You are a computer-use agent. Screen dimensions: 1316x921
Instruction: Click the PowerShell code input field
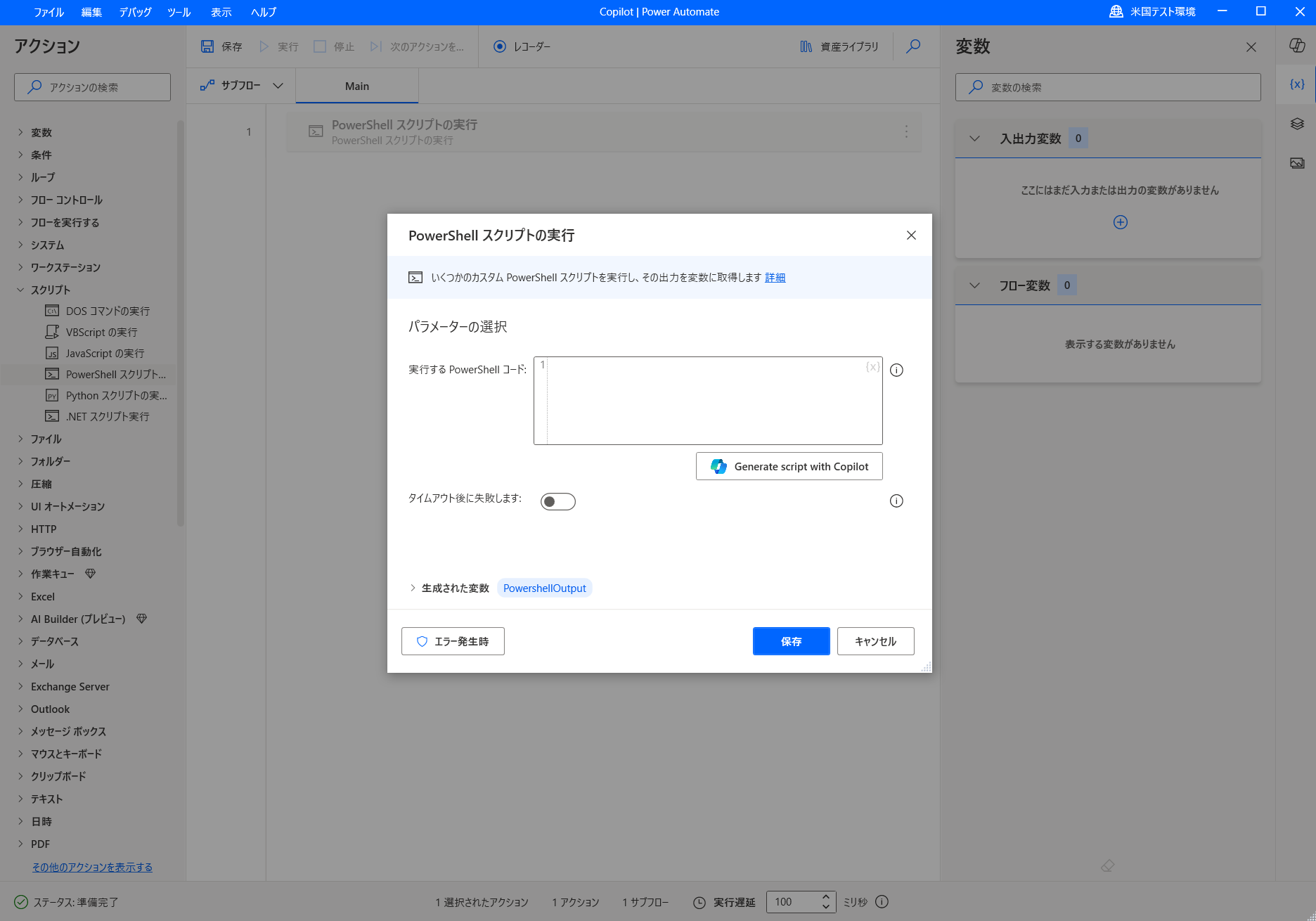point(708,401)
